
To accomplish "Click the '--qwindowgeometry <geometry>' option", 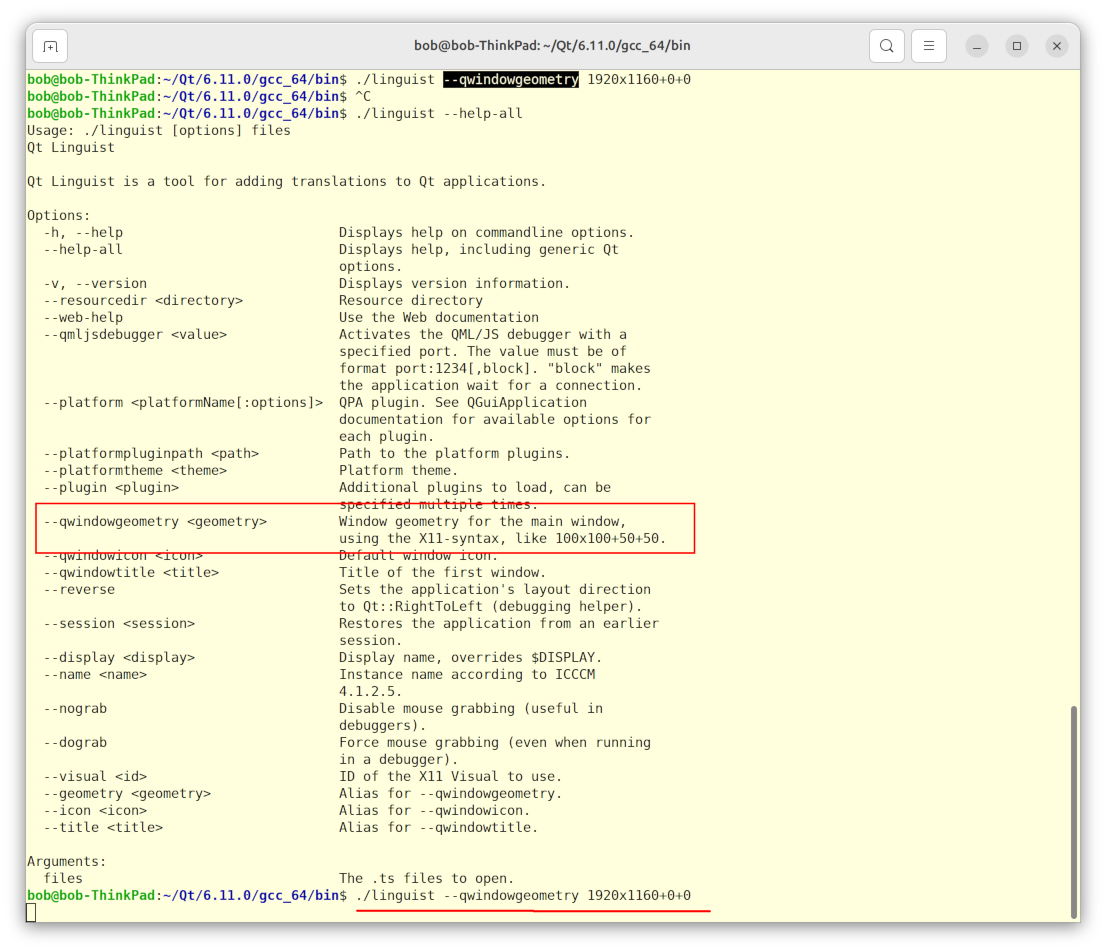I will click(155, 521).
